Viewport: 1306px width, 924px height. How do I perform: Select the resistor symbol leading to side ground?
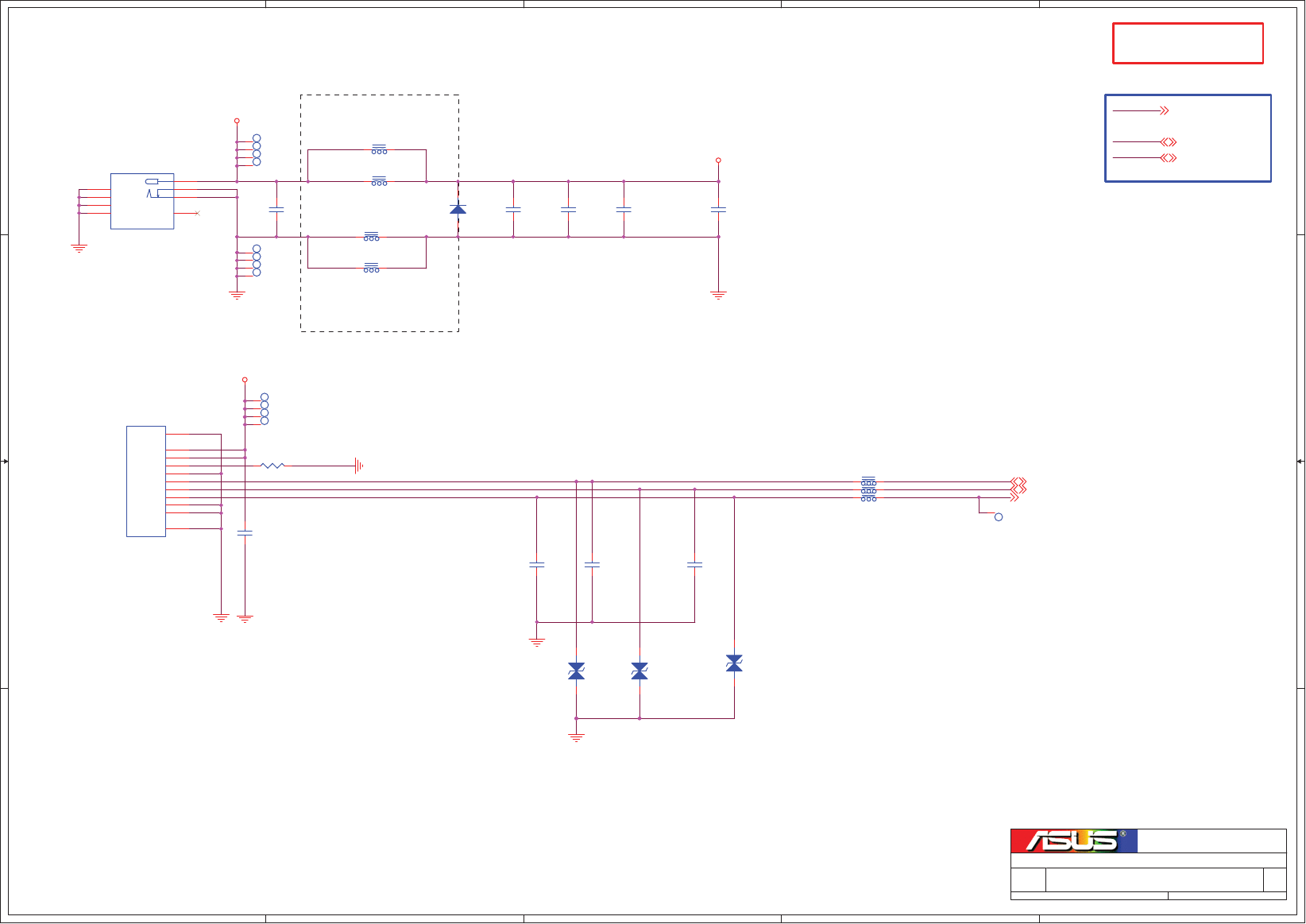272,466
